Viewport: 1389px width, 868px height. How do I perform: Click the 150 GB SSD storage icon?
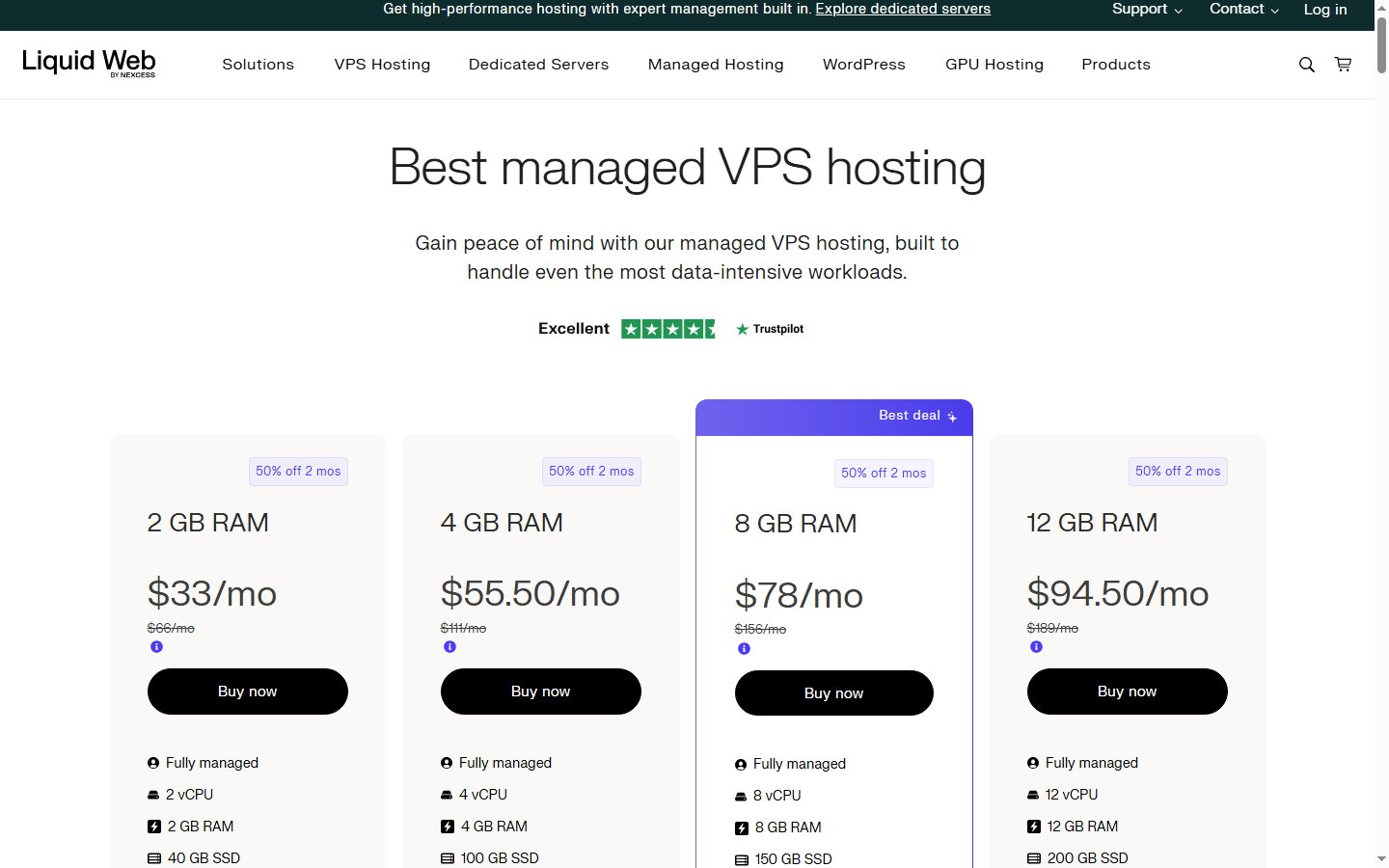coord(742,860)
